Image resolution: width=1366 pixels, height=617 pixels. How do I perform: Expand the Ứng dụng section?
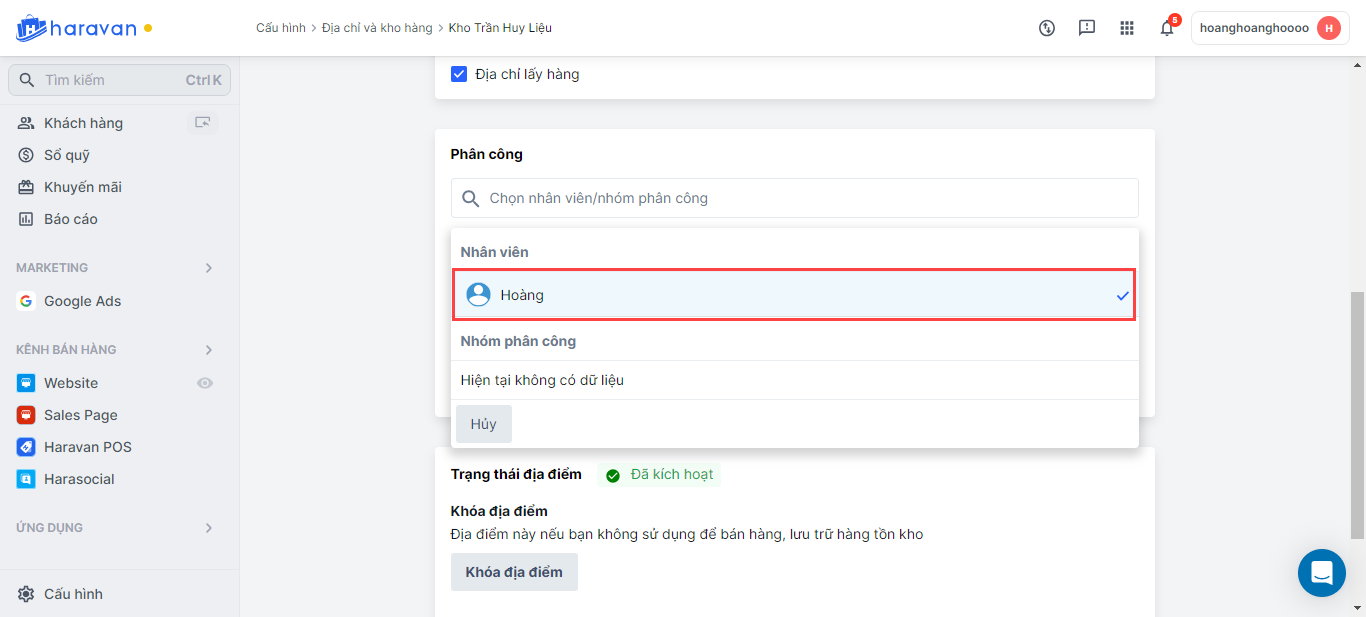209,528
